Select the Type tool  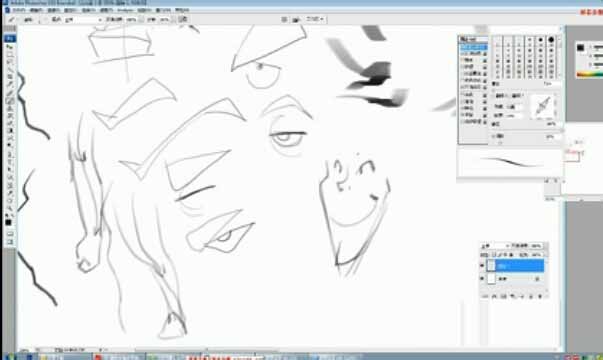[x=10, y=162]
